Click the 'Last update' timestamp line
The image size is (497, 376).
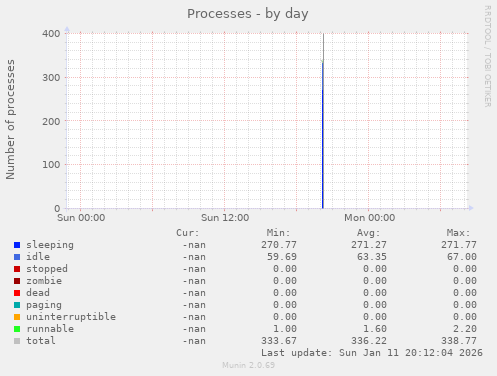point(372,353)
